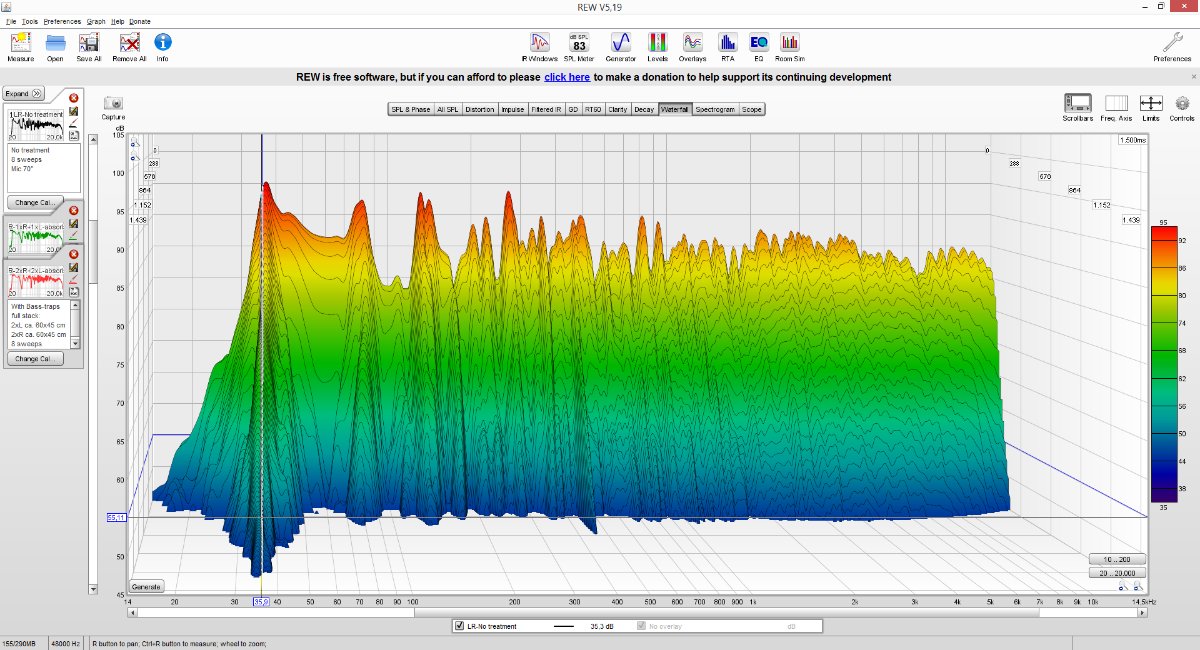The image size is (1200, 650).
Task: Toggle the Scrollbars button
Action: pyautogui.click(x=1078, y=104)
